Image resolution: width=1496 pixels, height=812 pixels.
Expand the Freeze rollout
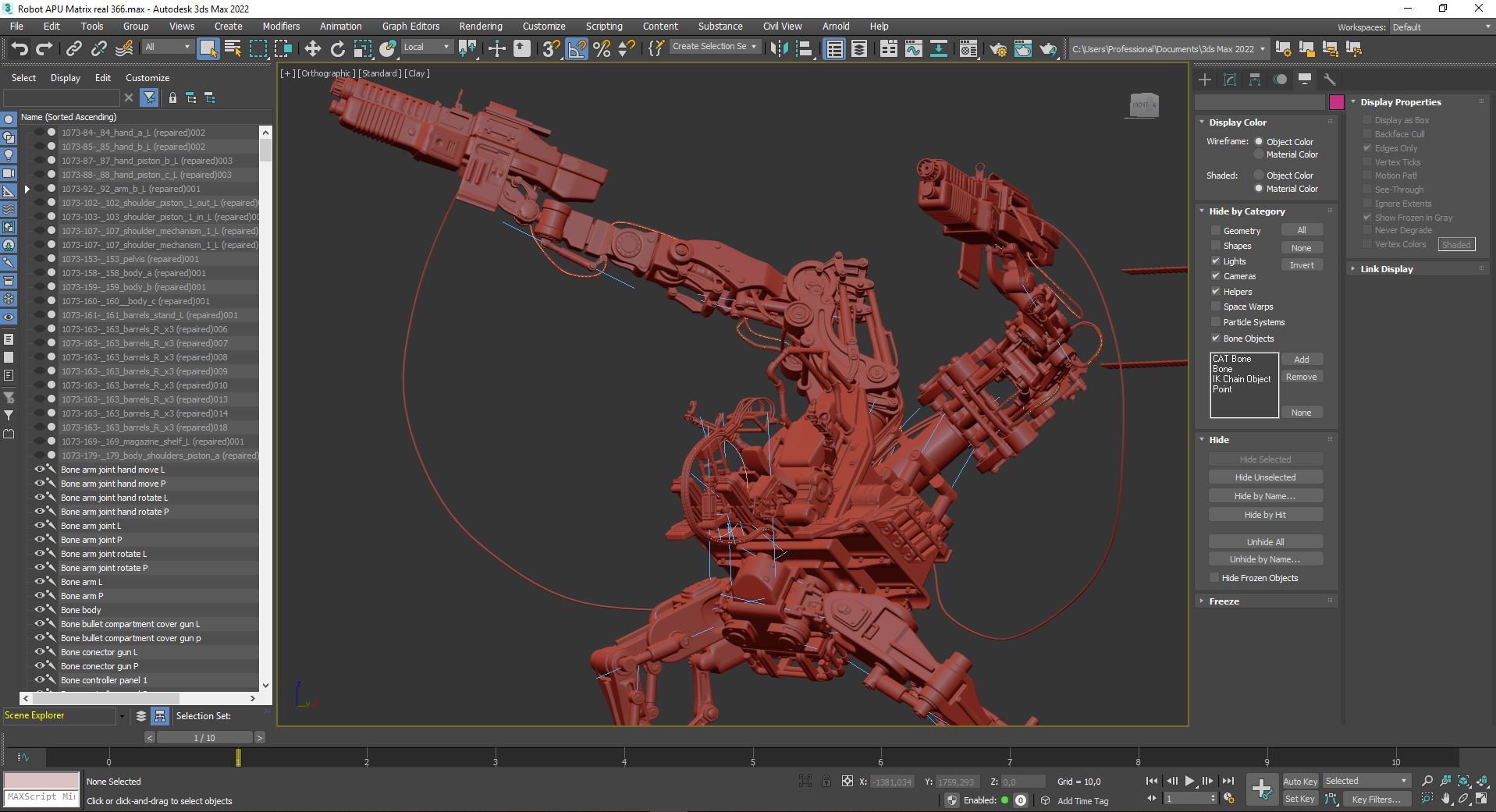1224,601
